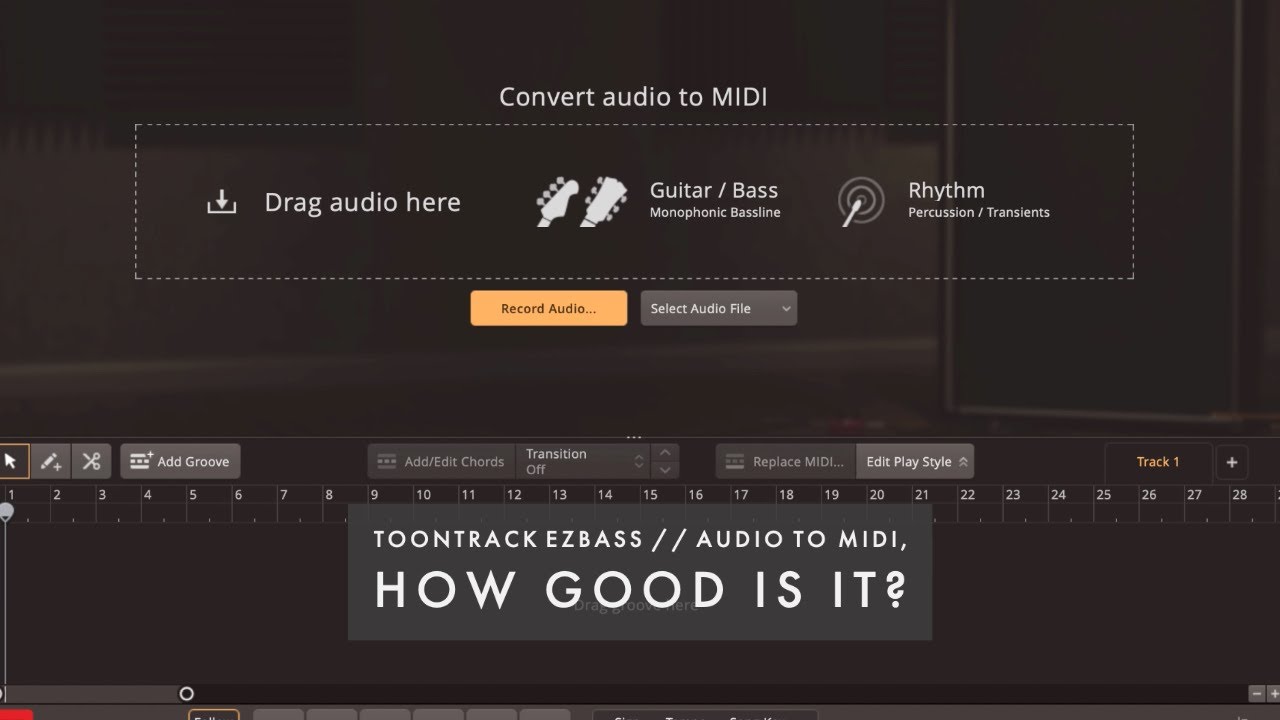Open Select Audio File dropdown

pyautogui.click(x=719, y=308)
